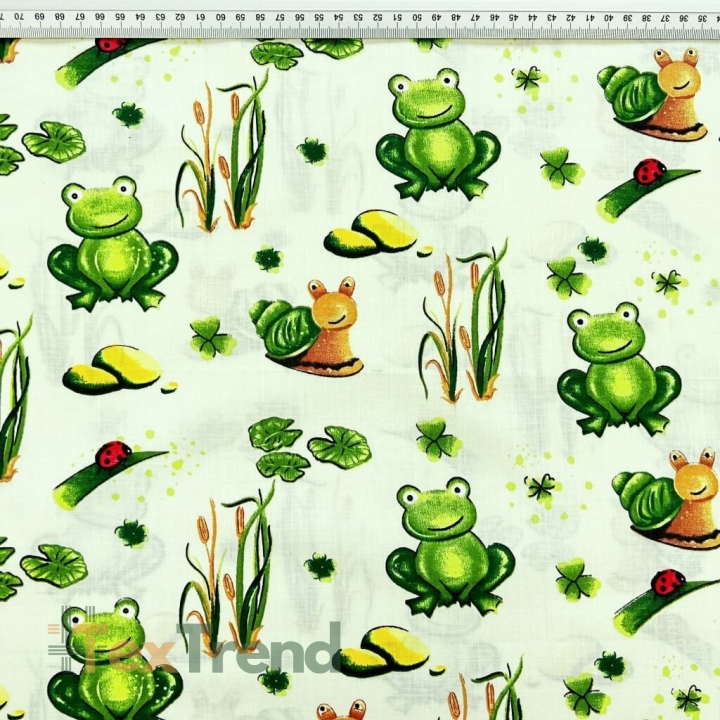
Task: Click the yellow stones left of the center snail
Action: click(114, 370)
